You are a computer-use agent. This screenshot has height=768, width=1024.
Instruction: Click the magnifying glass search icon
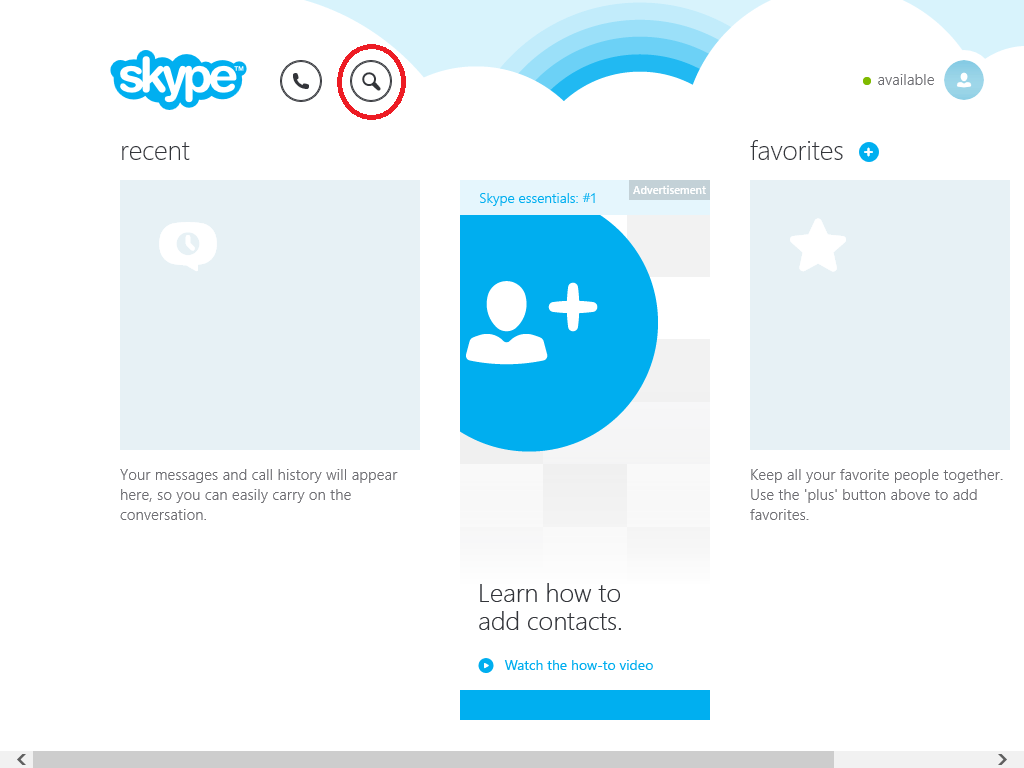coord(371,81)
